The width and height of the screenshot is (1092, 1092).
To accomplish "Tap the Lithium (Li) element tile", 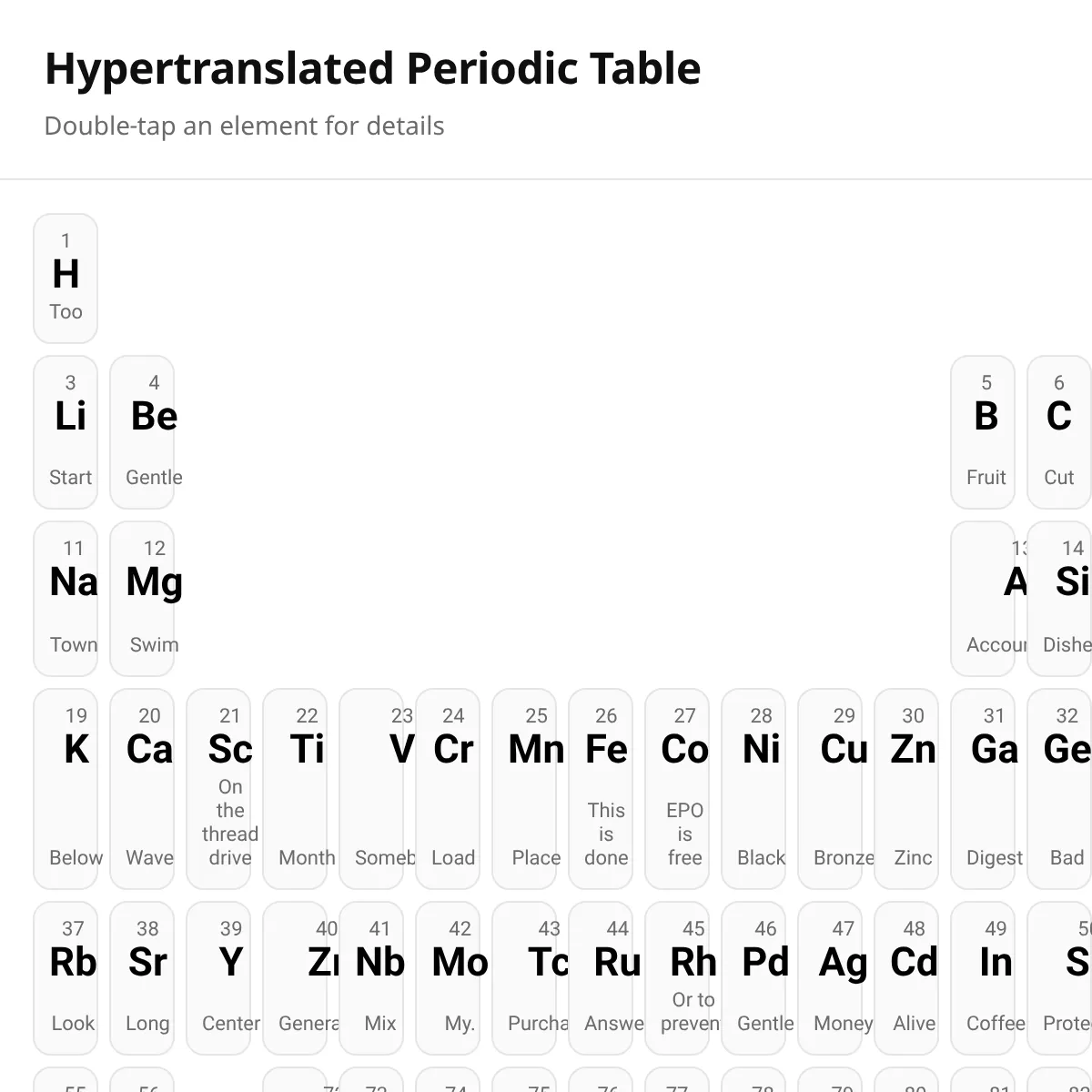I will click(66, 432).
